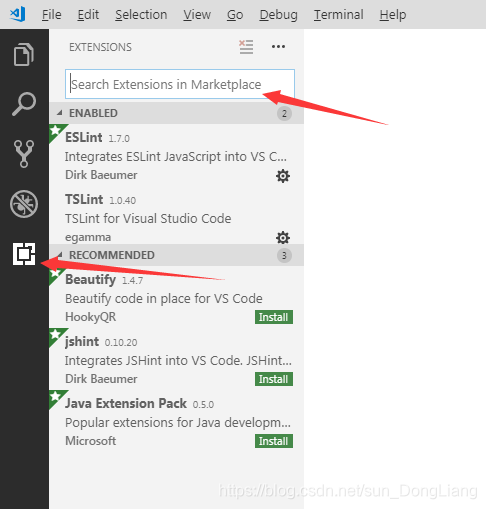The width and height of the screenshot is (486, 509).
Task: Install the Java Extension Pack
Action: point(274,441)
